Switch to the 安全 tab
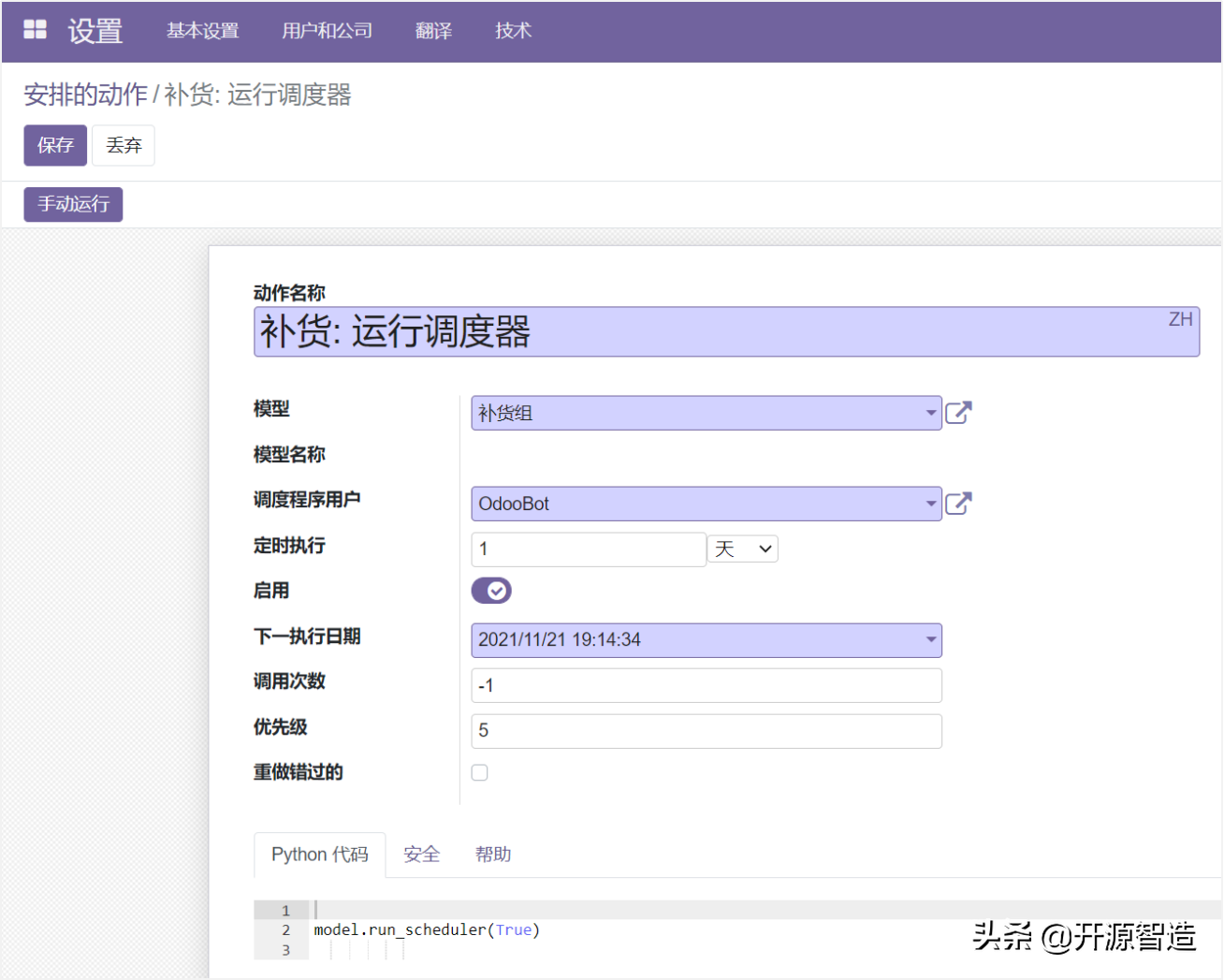The image size is (1224, 980). [421, 855]
